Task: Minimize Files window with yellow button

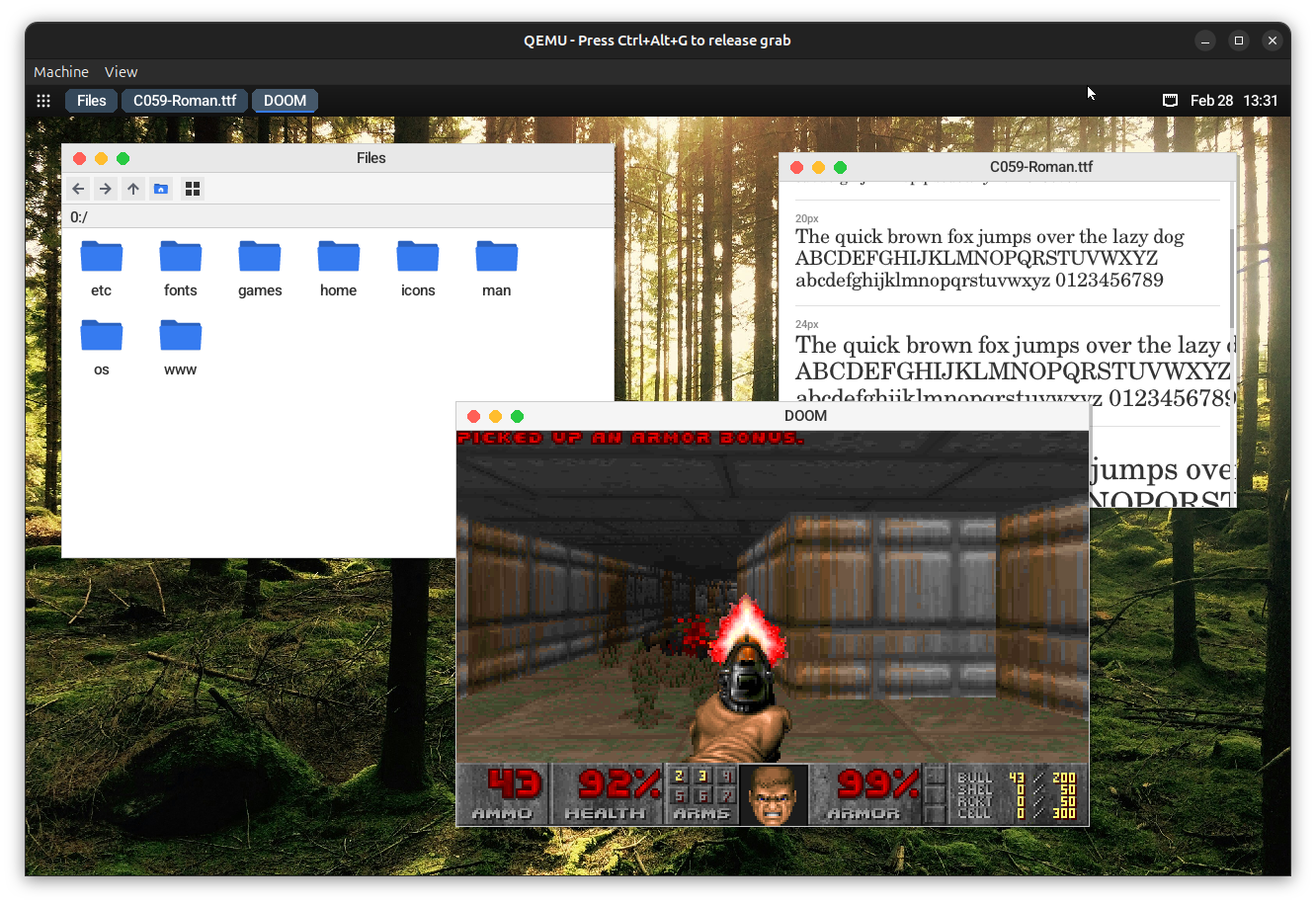Action: pos(102,159)
